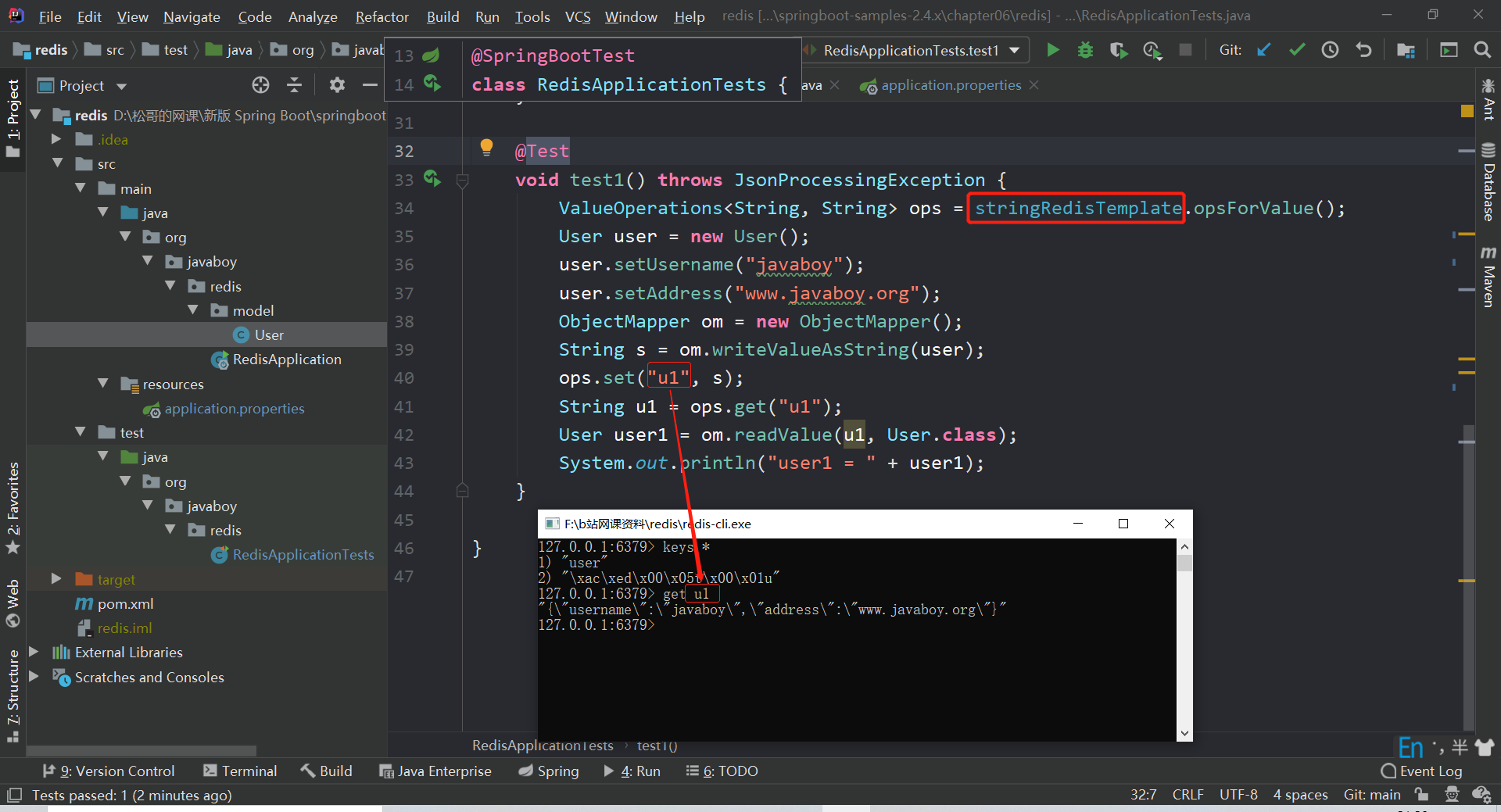Click run class gutter icon on line 14
The width and height of the screenshot is (1501, 812).
click(432, 83)
